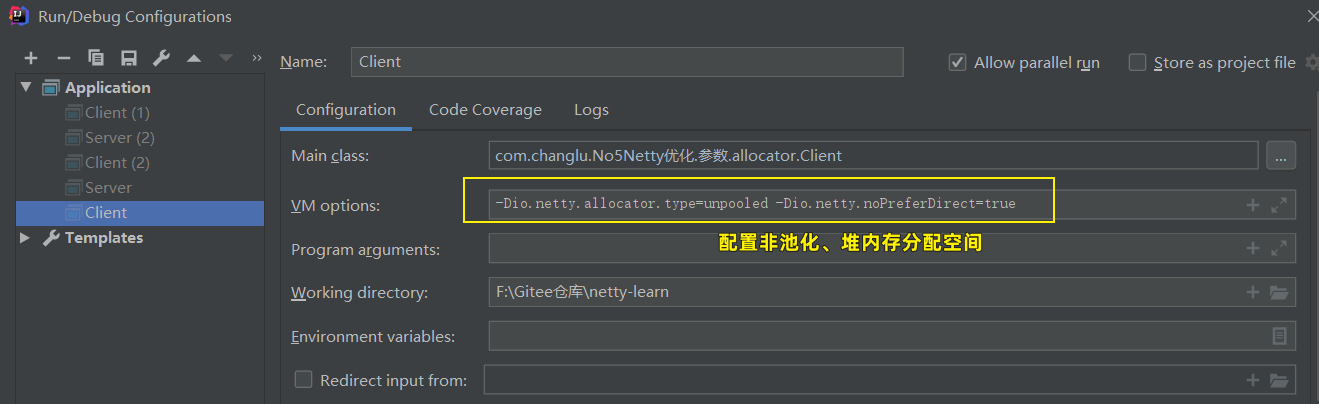Image resolution: width=1319 pixels, height=404 pixels.
Task: Insert macro in Working directory plus icon
Action: tap(1252, 292)
